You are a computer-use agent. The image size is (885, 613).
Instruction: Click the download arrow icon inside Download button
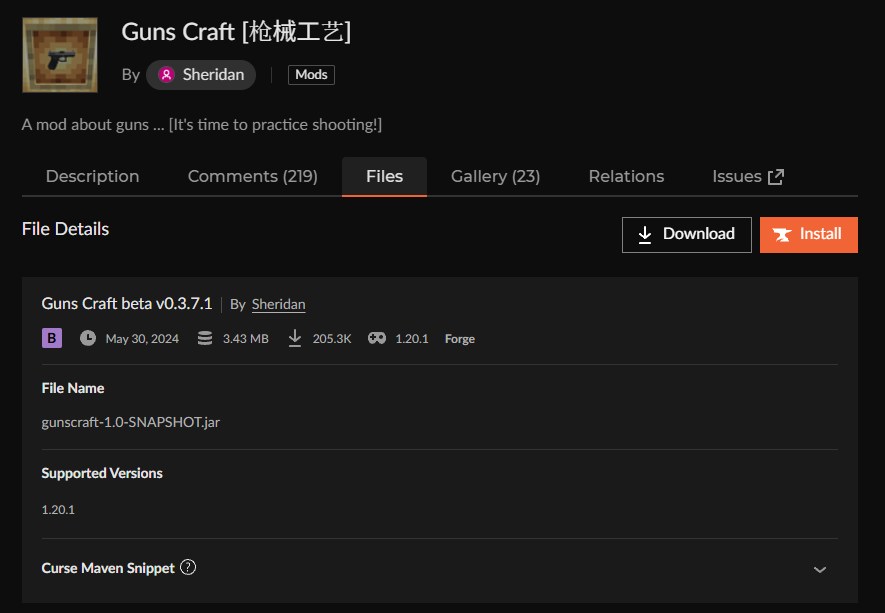point(645,234)
